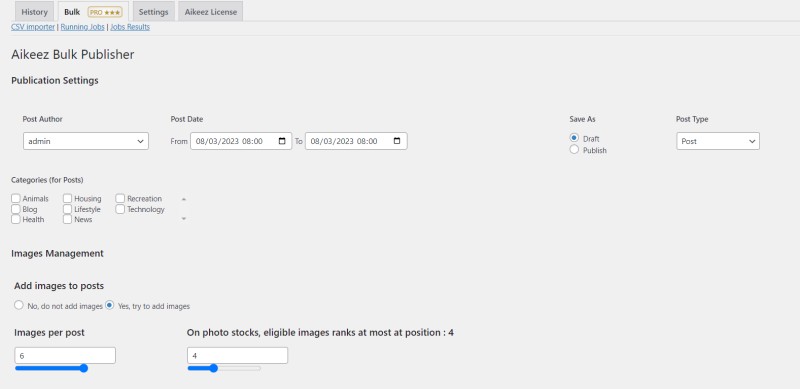The image size is (800, 389).
Task: Expand the Post Type dropdown
Action: coord(718,141)
